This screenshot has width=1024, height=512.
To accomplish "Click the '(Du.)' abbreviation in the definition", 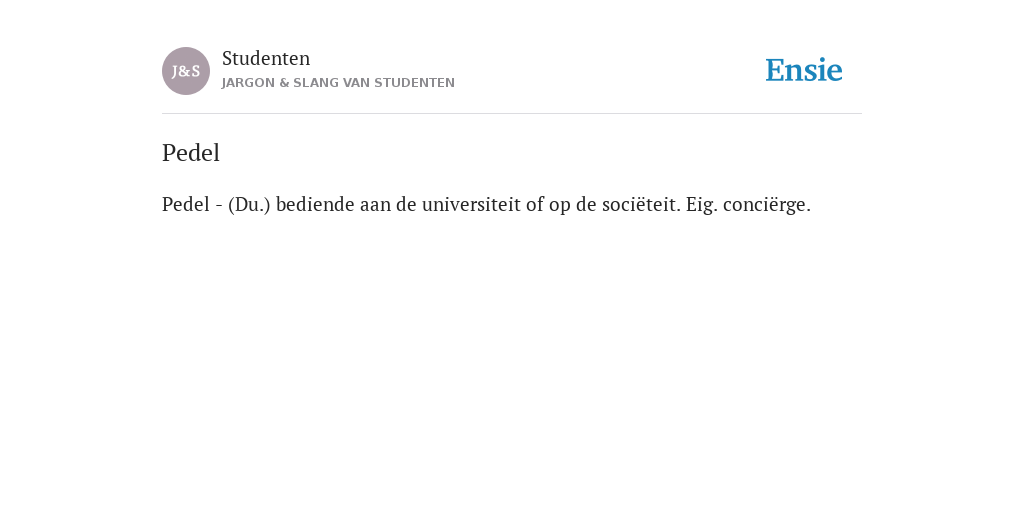I will click(x=249, y=204).
